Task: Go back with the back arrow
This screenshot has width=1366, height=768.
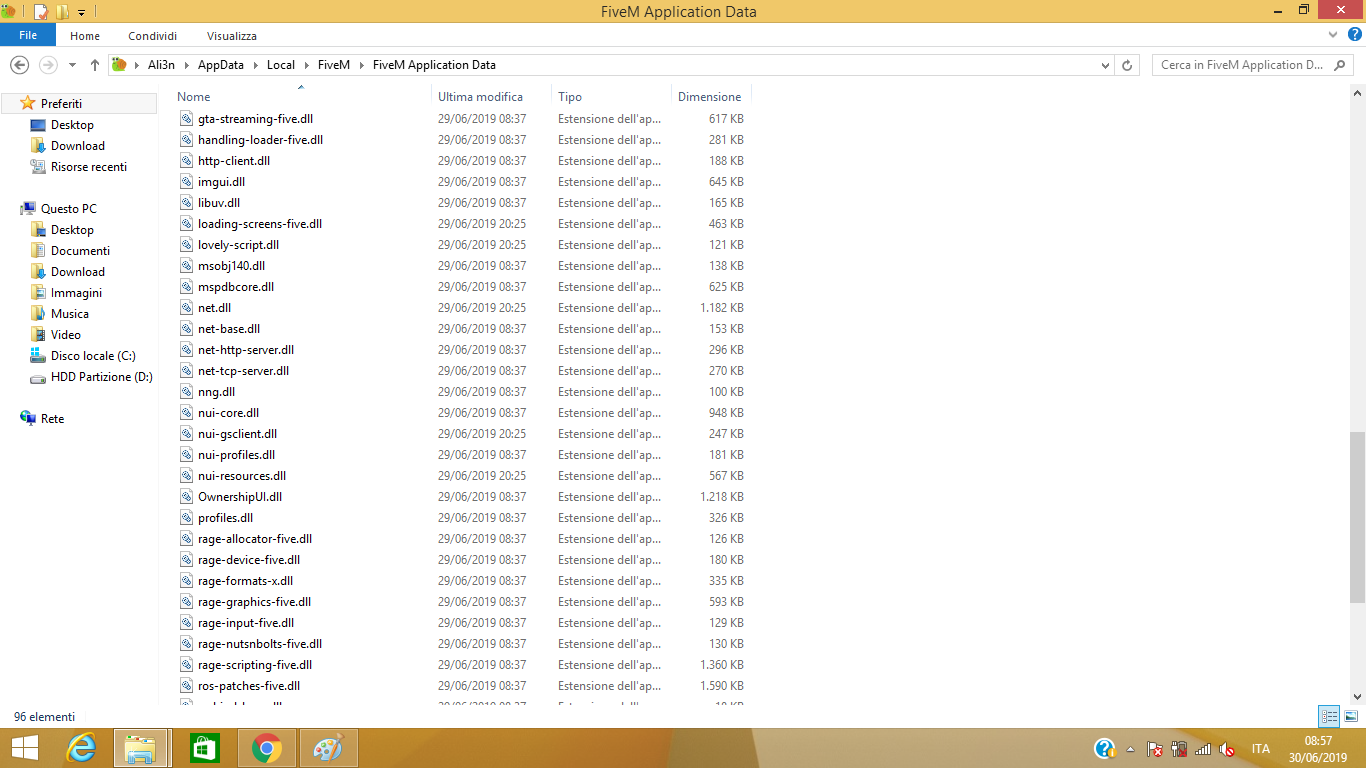Action: coord(19,65)
